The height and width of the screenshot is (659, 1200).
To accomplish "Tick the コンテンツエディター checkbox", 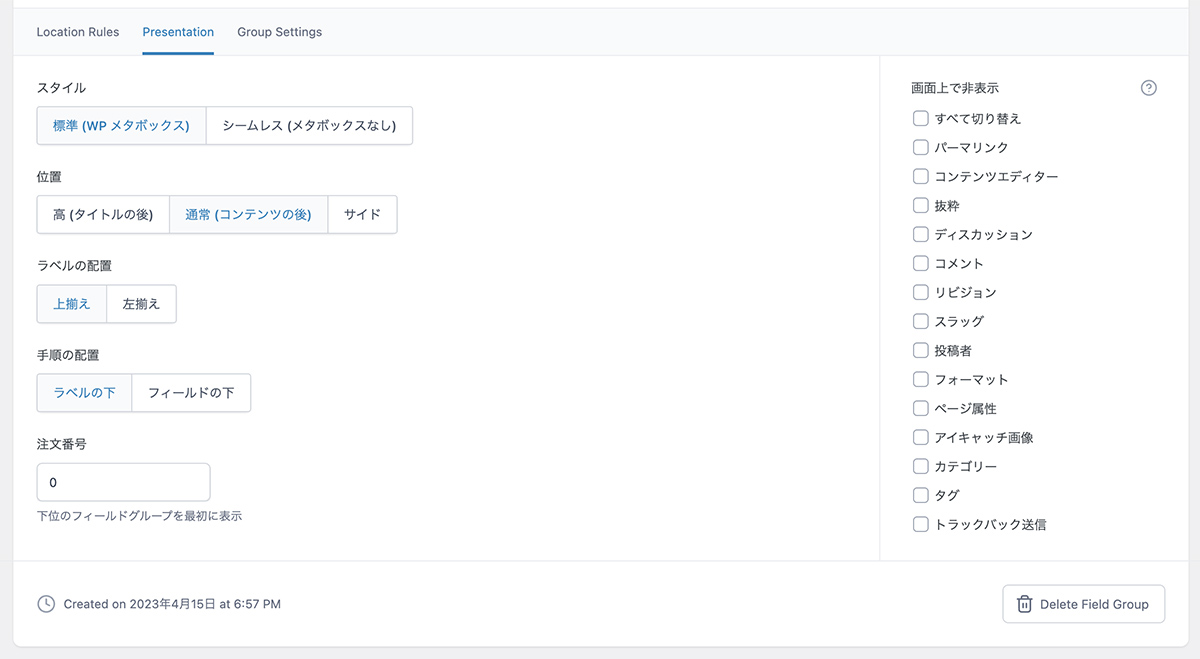I will [x=921, y=176].
